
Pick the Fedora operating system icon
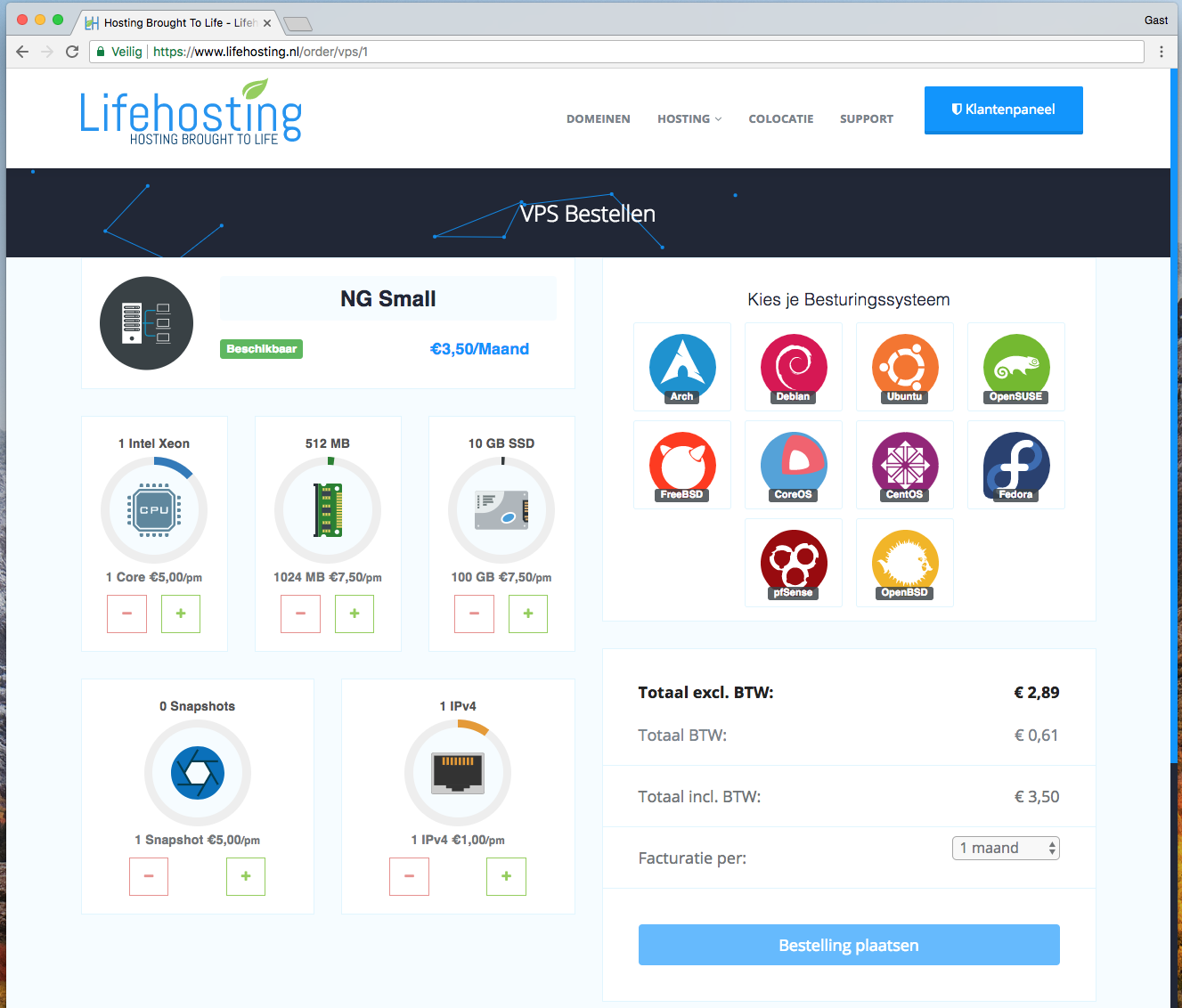[1016, 465]
